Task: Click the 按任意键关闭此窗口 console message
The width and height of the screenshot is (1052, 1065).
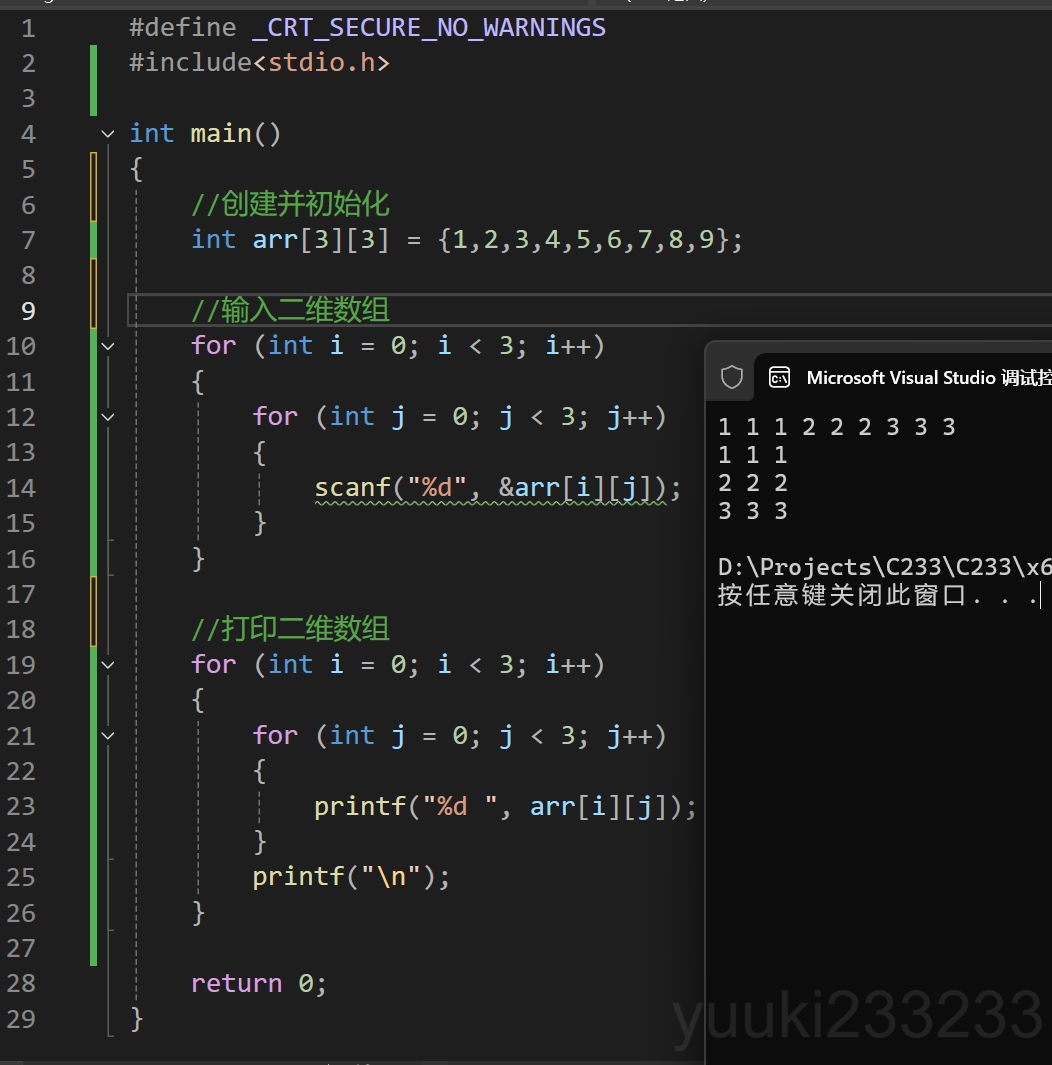Action: pyautogui.click(x=879, y=595)
